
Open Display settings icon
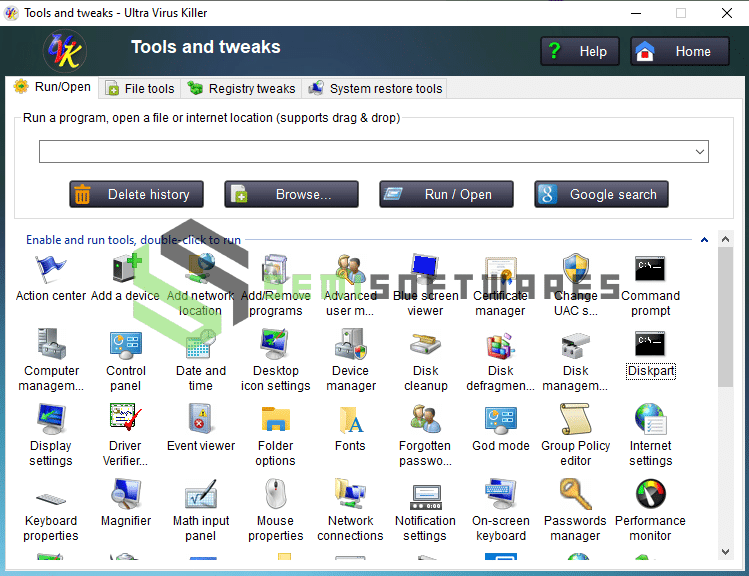click(x=51, y=418)
